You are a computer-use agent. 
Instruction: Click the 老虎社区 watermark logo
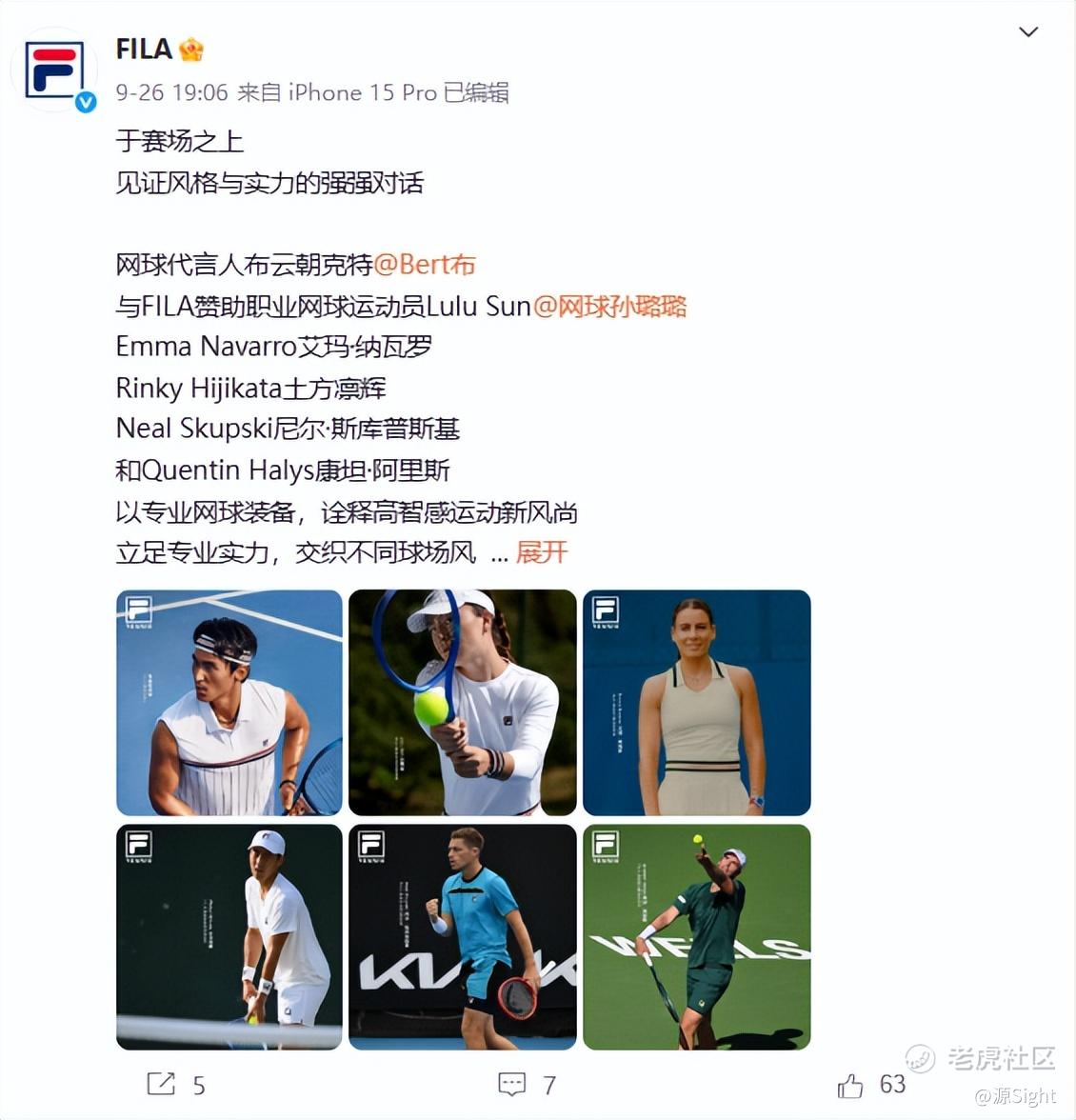[981, 1058]
